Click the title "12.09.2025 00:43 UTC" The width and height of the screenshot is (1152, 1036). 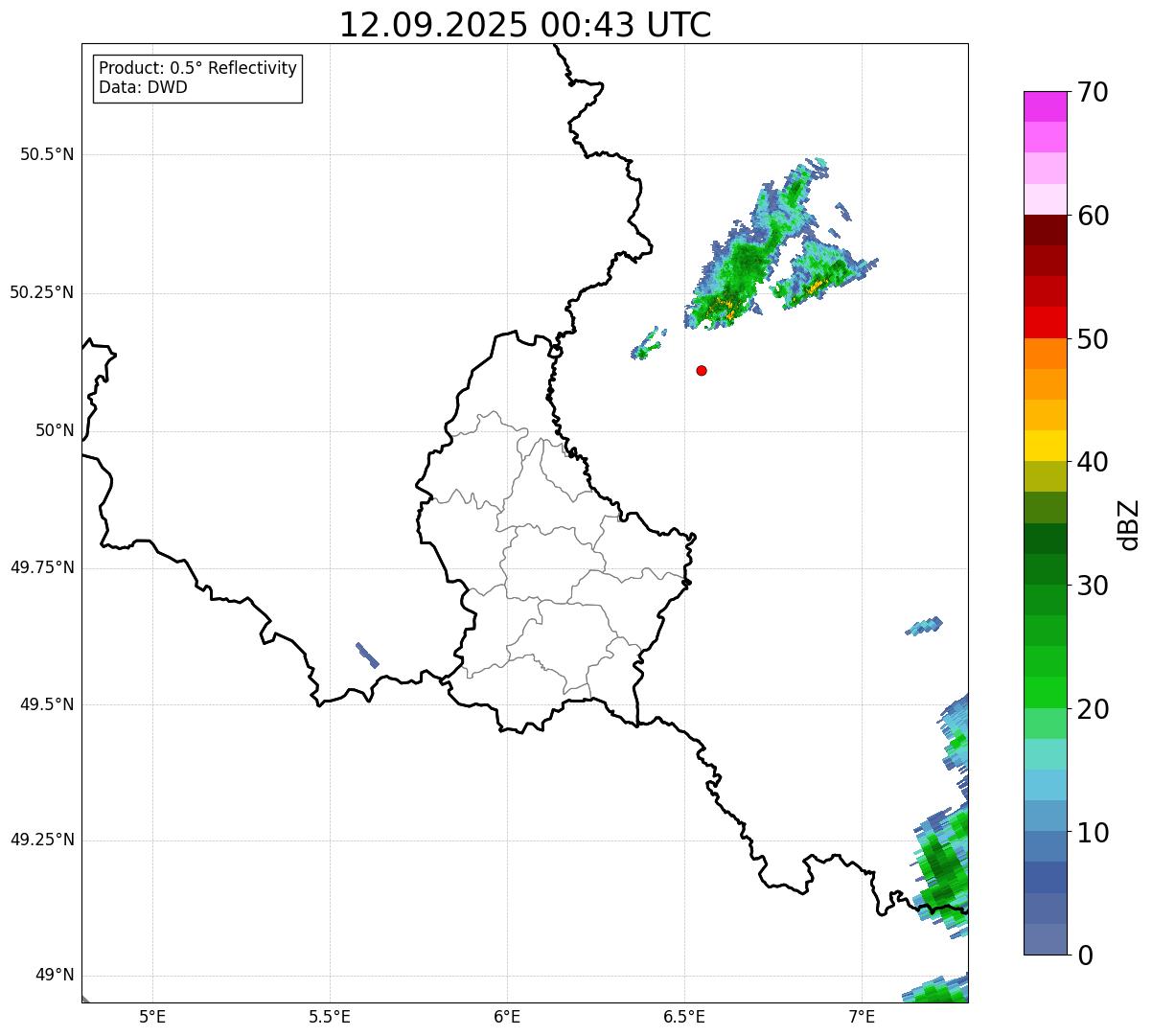pos(525,25)
